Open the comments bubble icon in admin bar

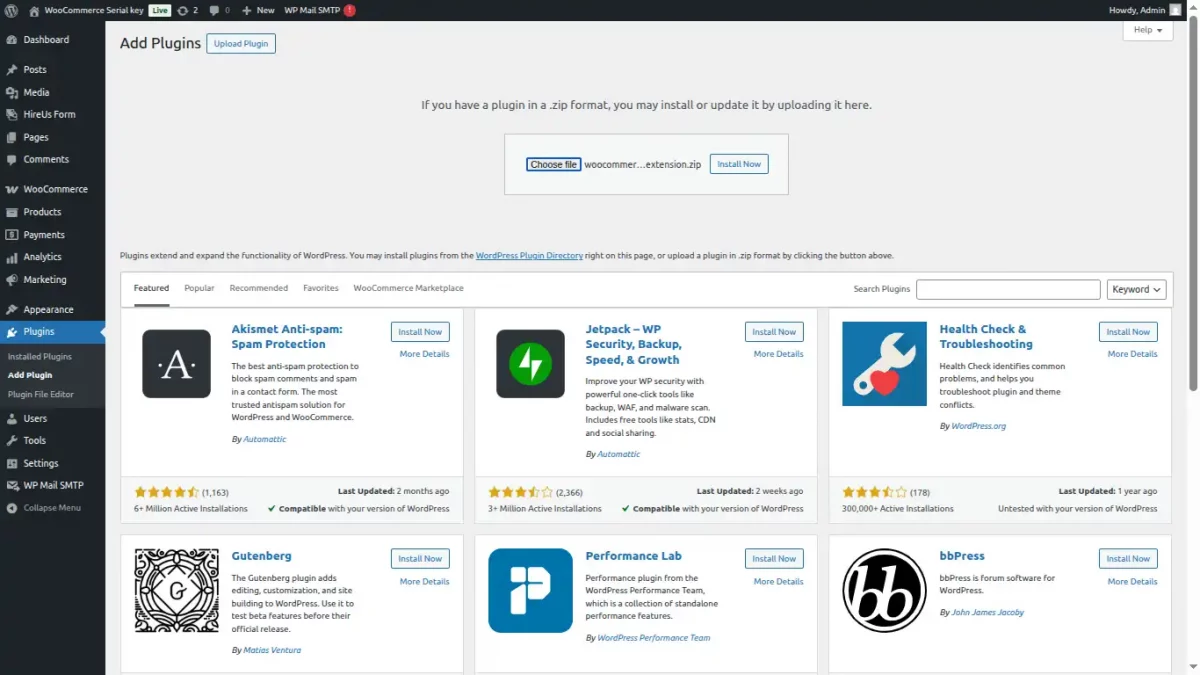coord(220,10)
